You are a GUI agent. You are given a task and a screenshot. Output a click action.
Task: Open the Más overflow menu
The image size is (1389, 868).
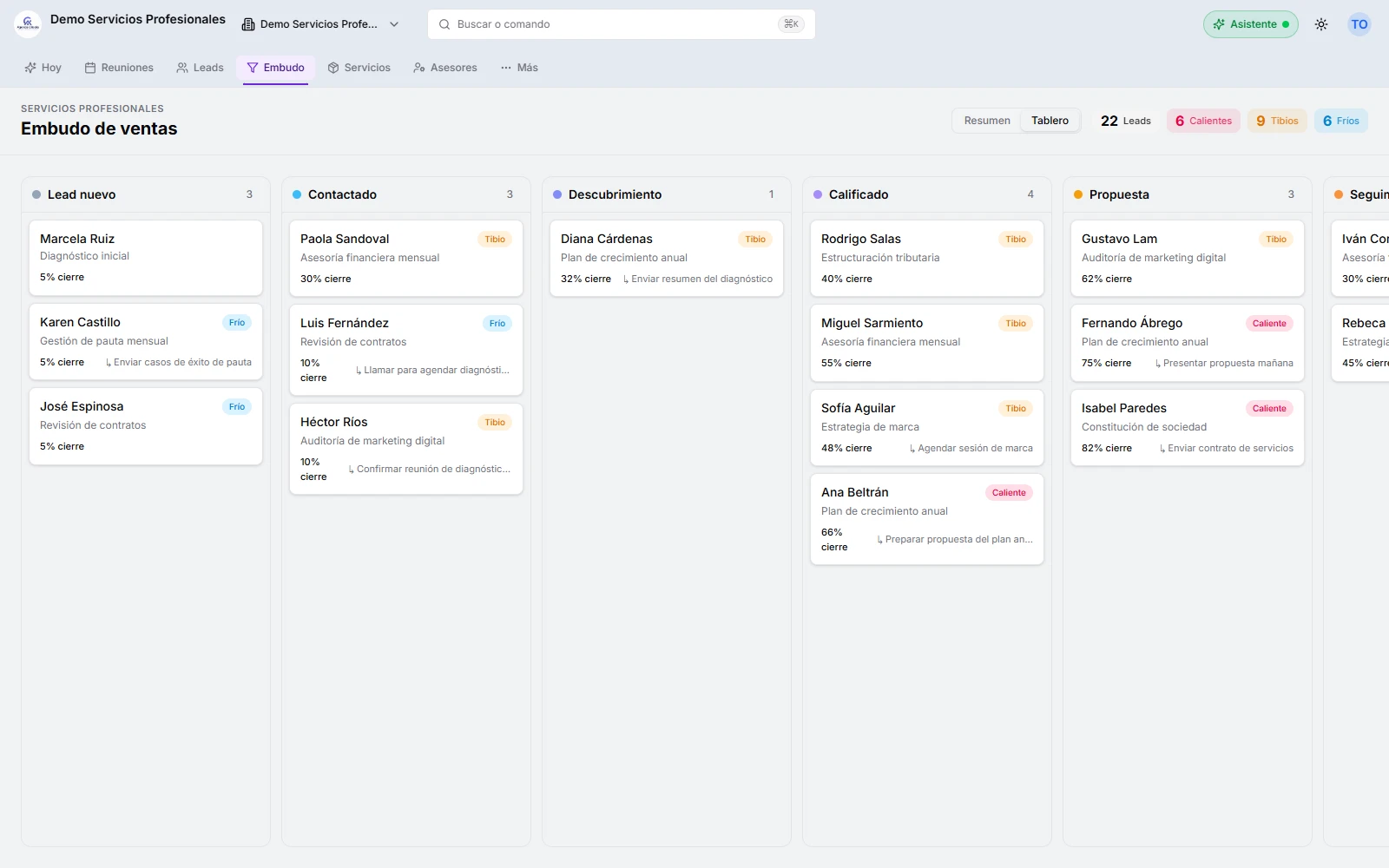click(x=519, y=68)
